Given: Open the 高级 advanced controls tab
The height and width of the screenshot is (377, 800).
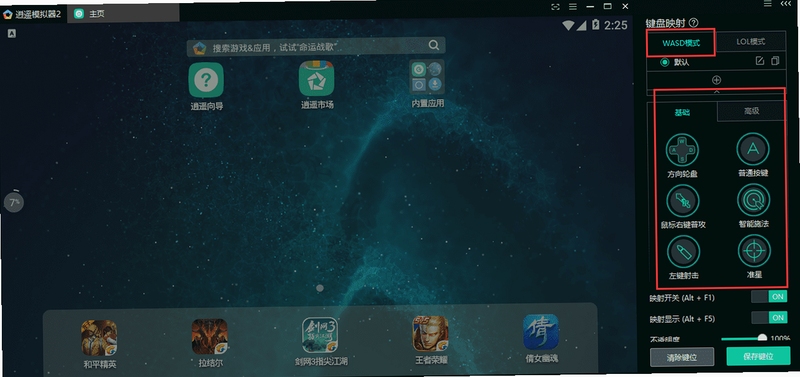Looking at the screenshot, I should [751, 110].
